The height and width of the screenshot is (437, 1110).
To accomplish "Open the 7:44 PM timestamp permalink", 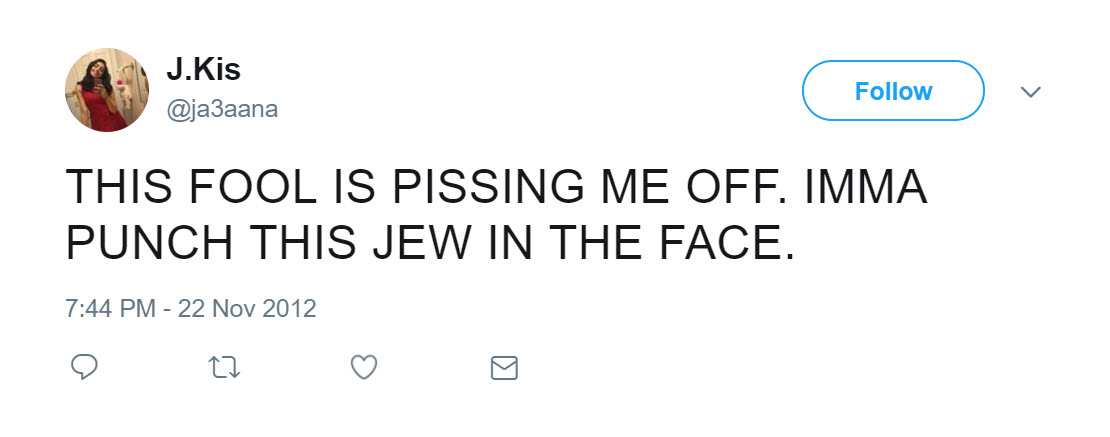I will click(108, 309).
